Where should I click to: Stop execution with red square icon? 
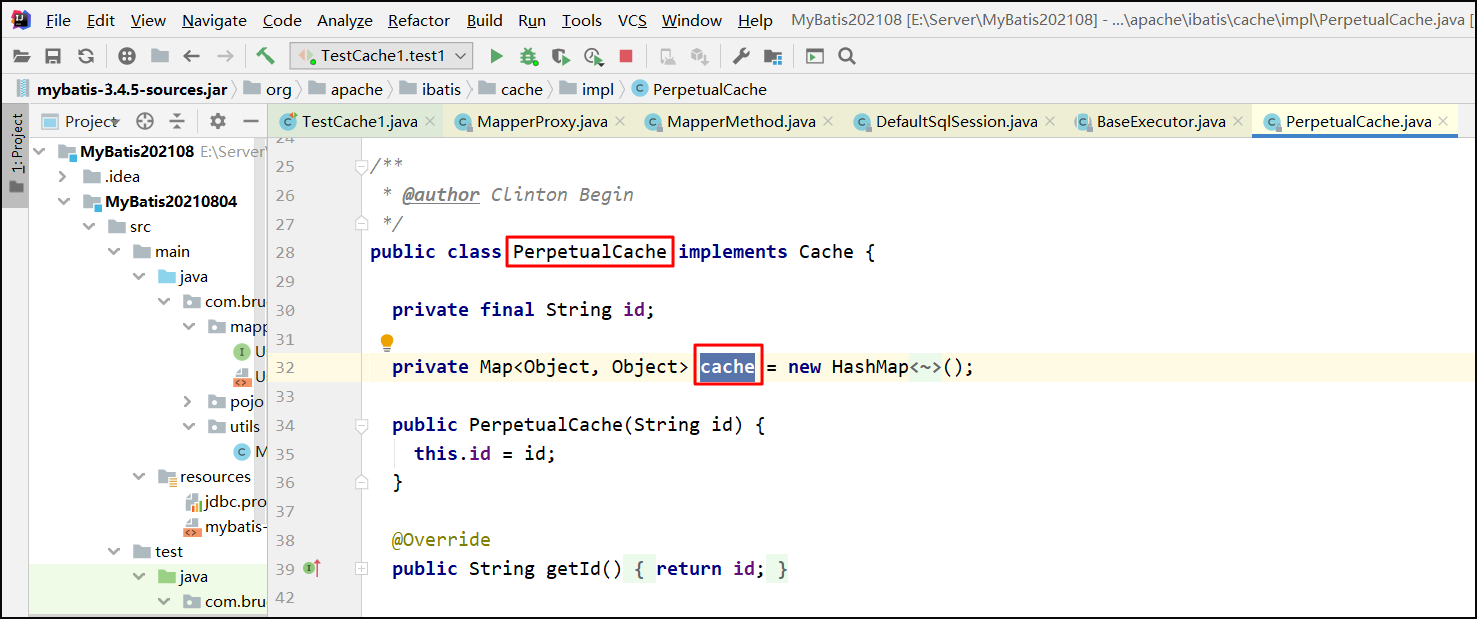tap(626, 56)
